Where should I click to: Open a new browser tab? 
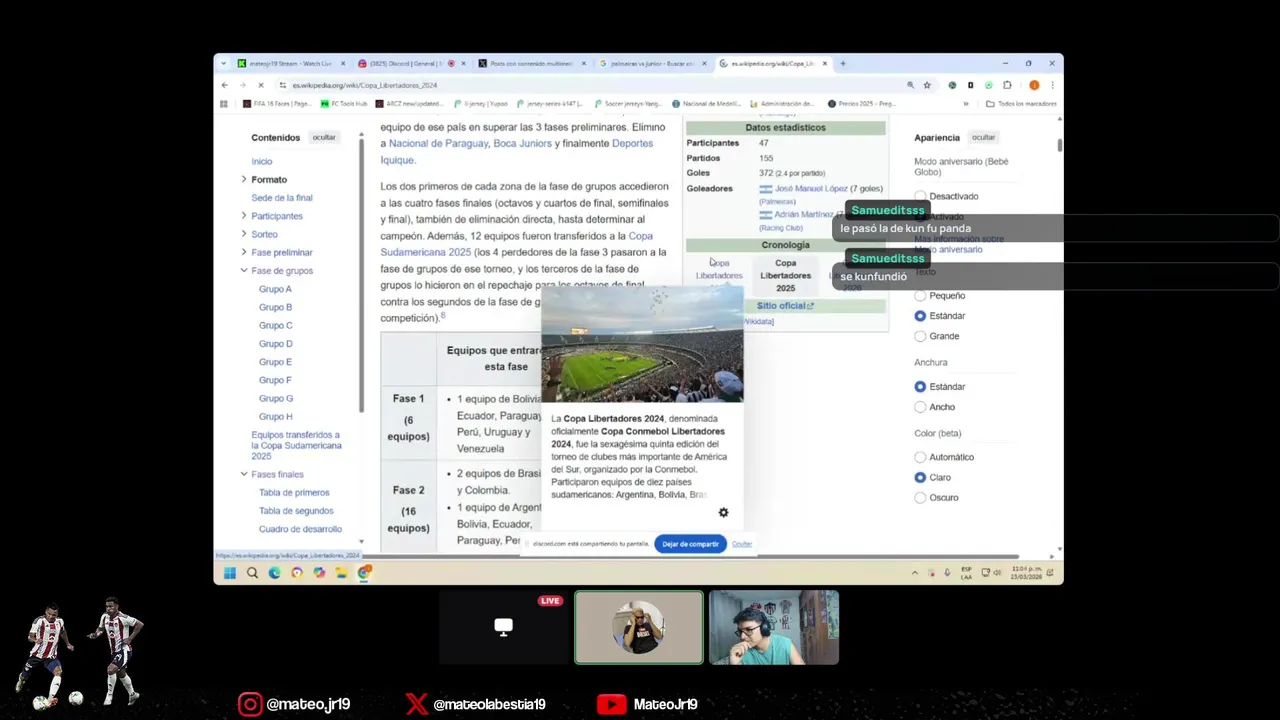click(x=842, y=63)
